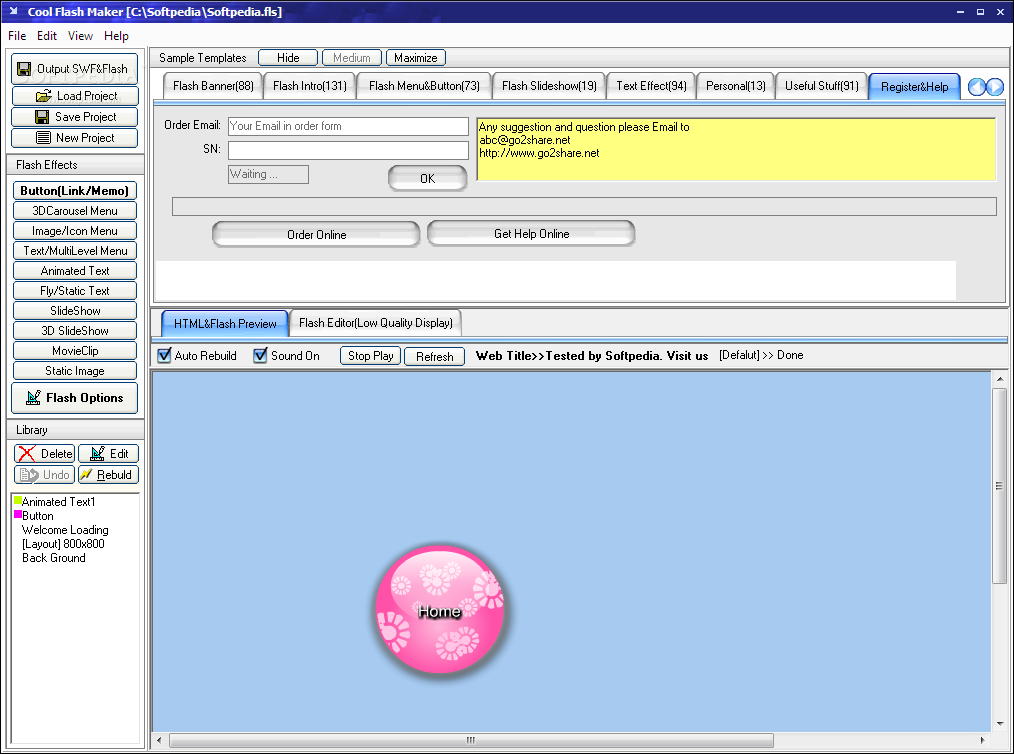Open the View menu

pos(80,36)
